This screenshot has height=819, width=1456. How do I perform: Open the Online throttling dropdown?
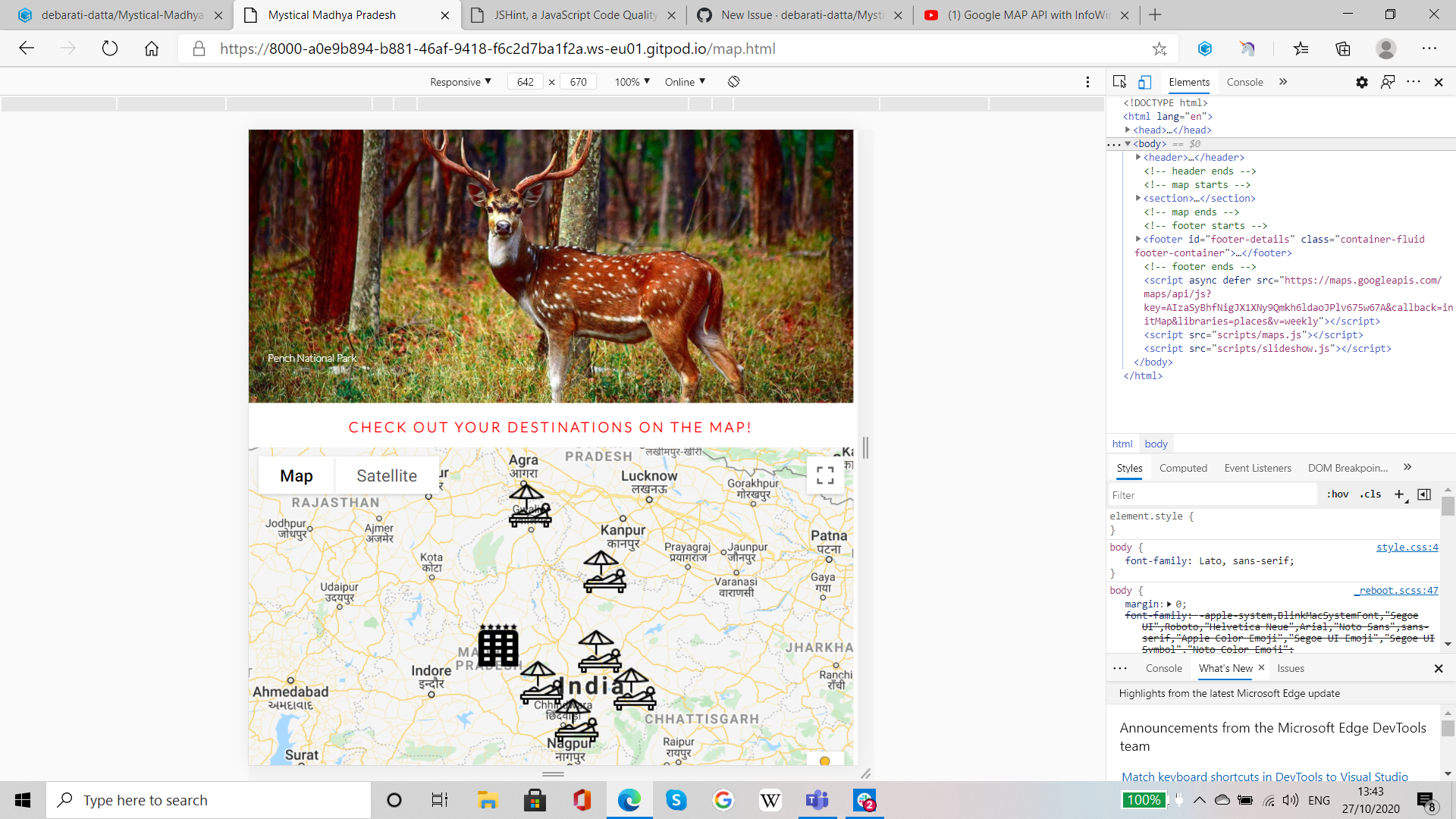683,81
